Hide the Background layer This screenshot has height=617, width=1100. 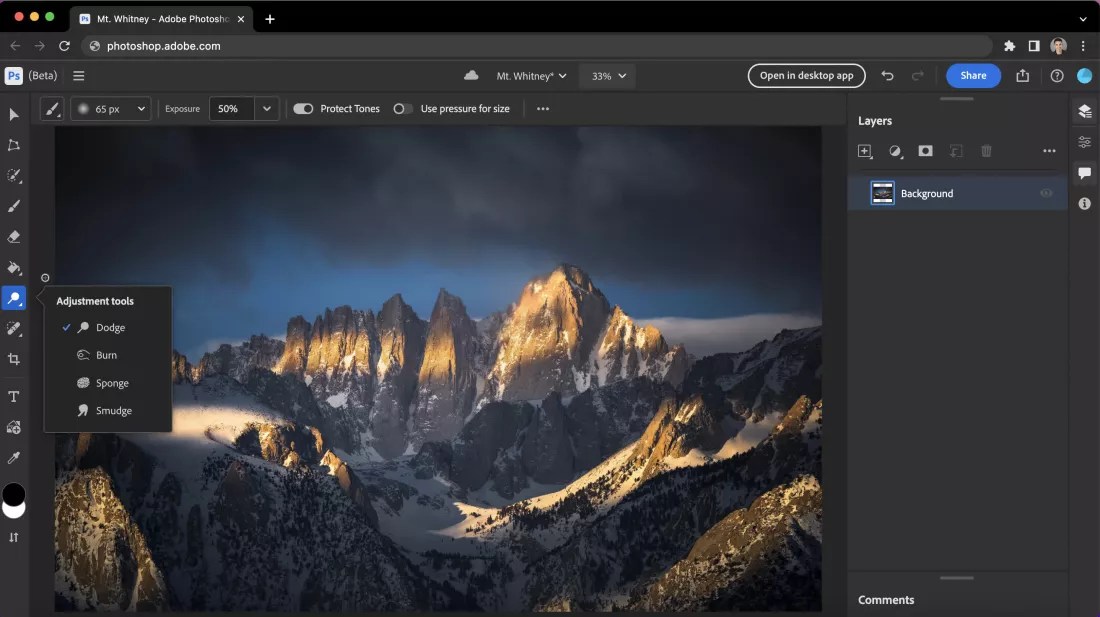[x=1046, y=193]
